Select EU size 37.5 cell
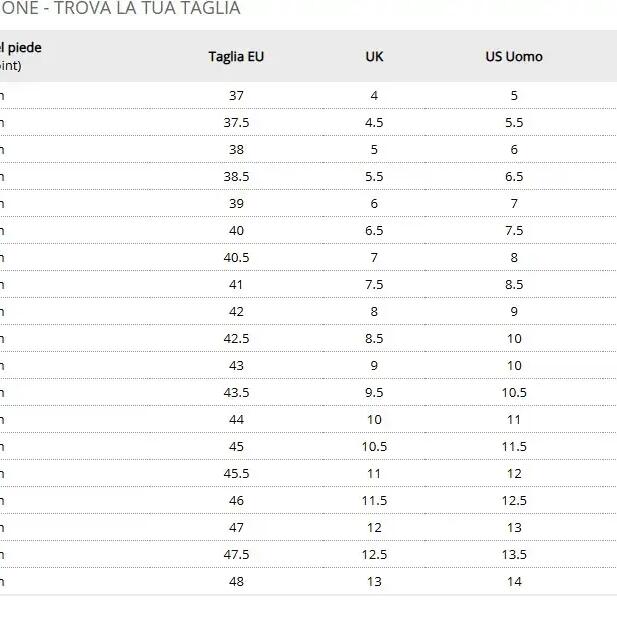617x617 pixels. (236, 123)
